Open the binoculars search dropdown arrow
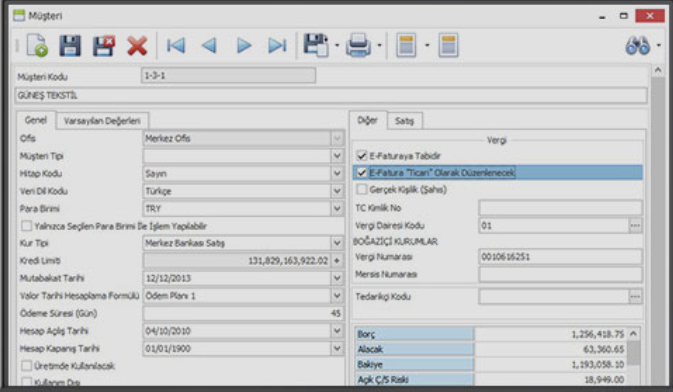 [x=659, y=46]
